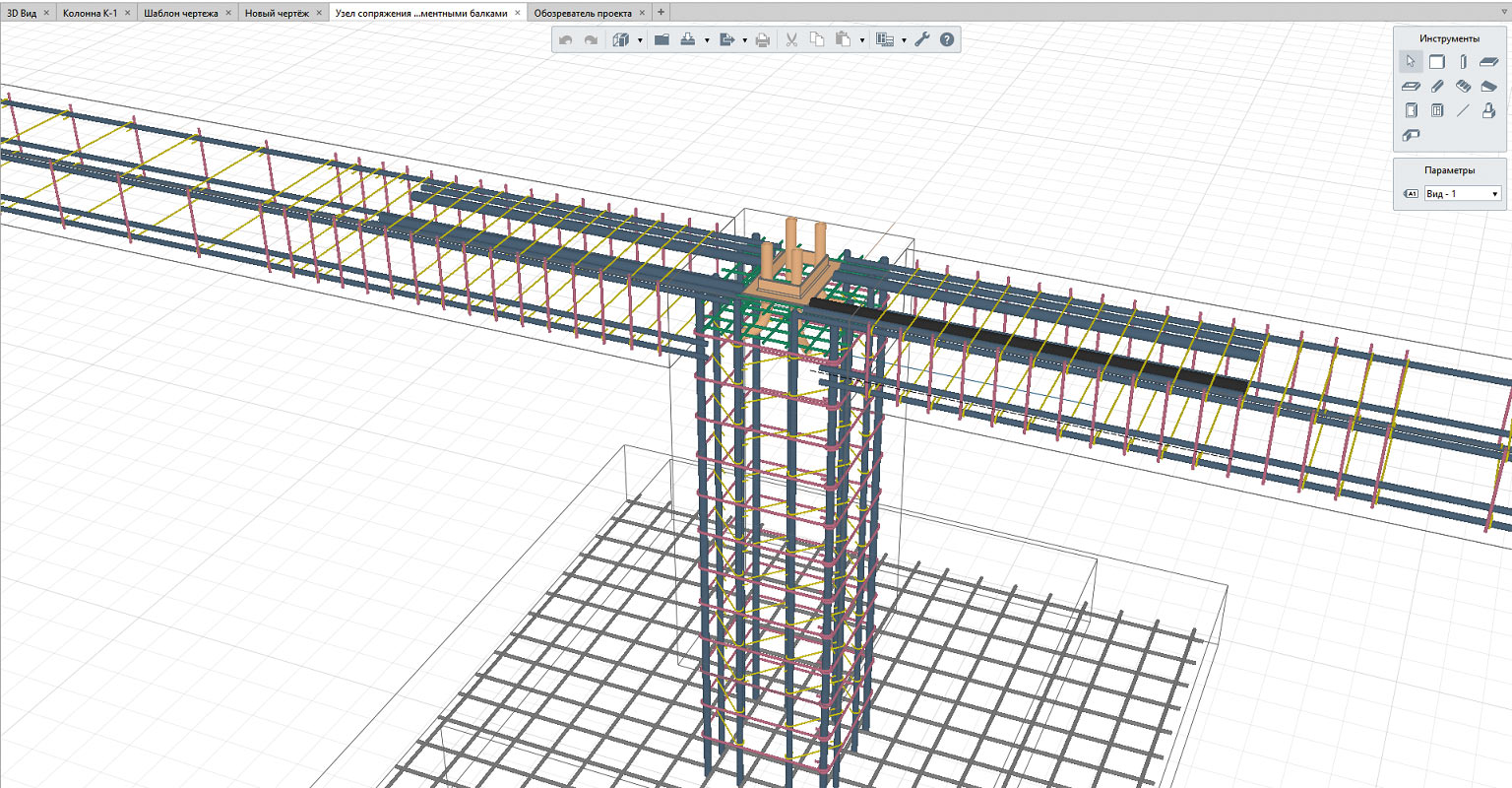
Task: Click the orange anchor plate on column top
Action: [x=792, y=289]
